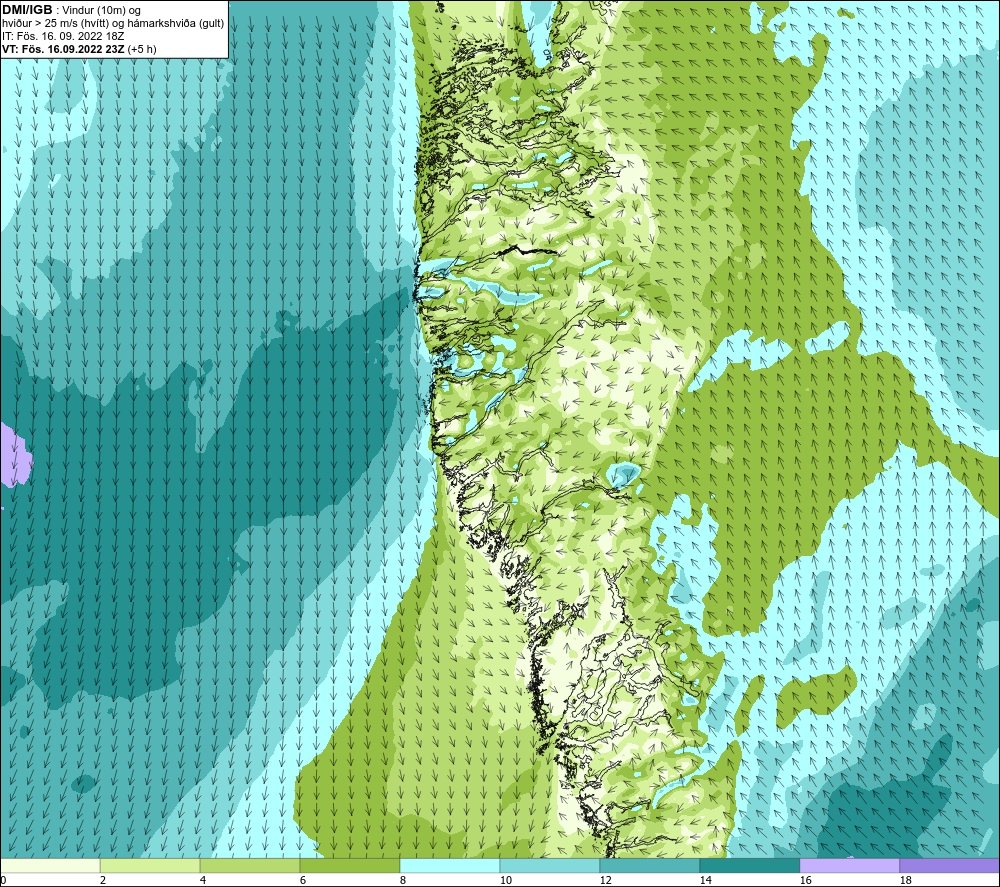Click the olive green 6–8 legend swatch

(x=349, y=865)
